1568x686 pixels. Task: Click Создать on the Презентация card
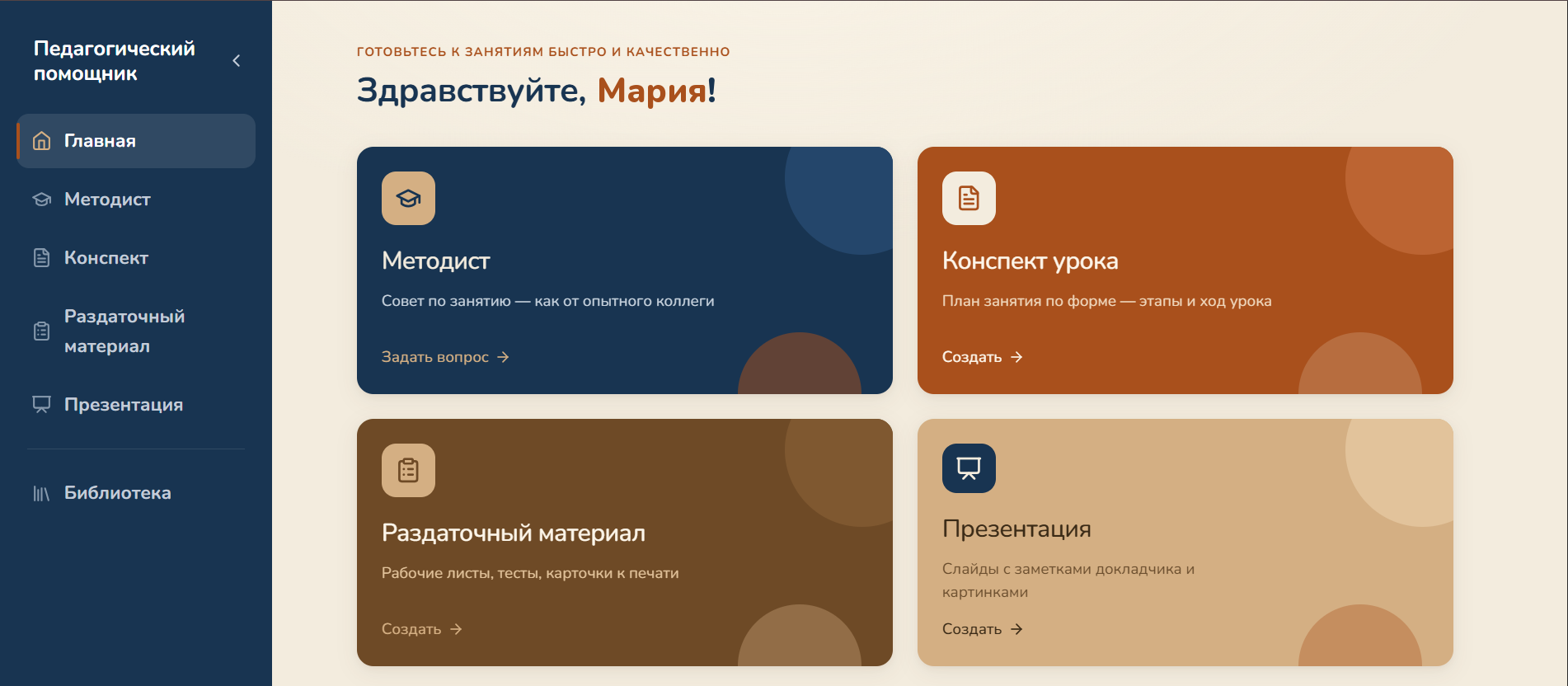[x=983, y=629]
